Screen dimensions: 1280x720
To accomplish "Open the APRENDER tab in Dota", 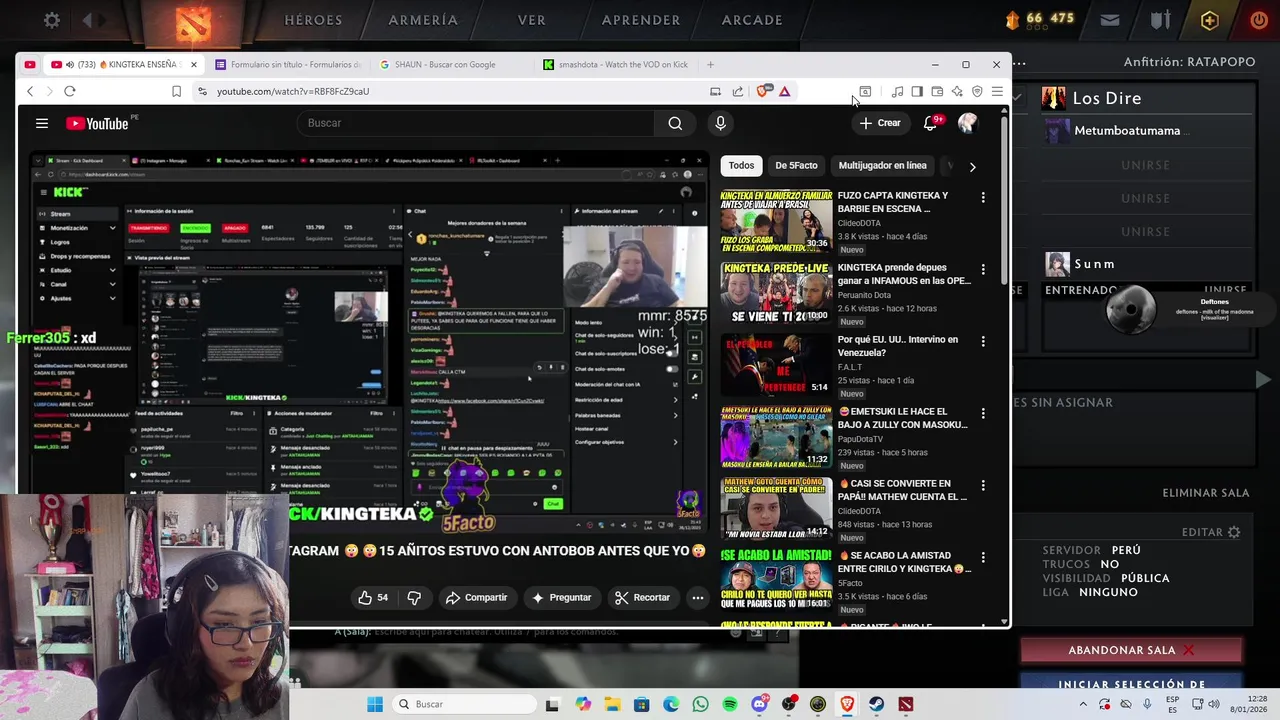I will tap(641, 20).
